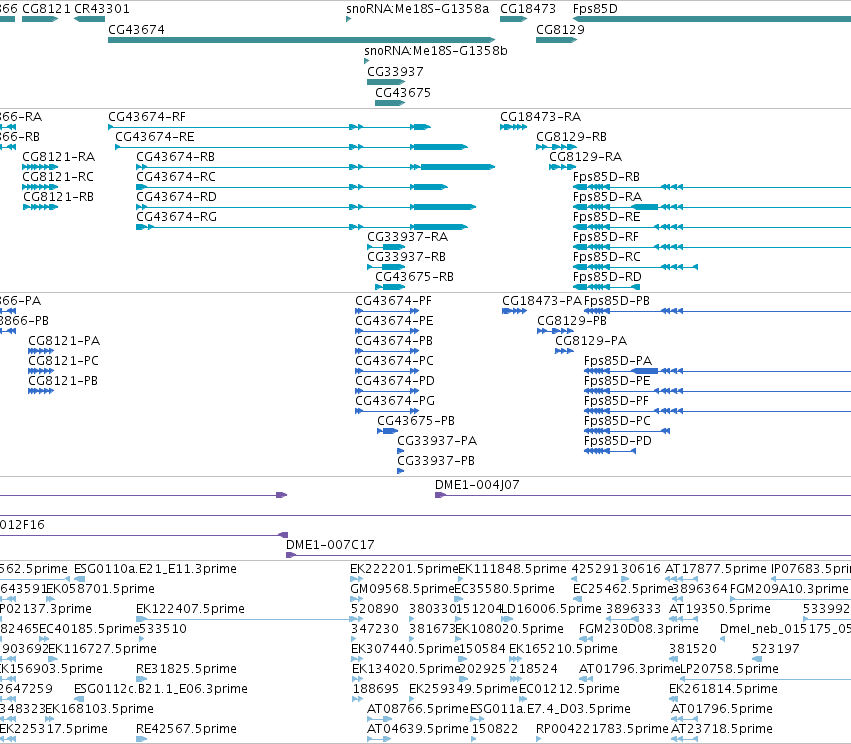Click the CG18473 gene label

point(528,9)
